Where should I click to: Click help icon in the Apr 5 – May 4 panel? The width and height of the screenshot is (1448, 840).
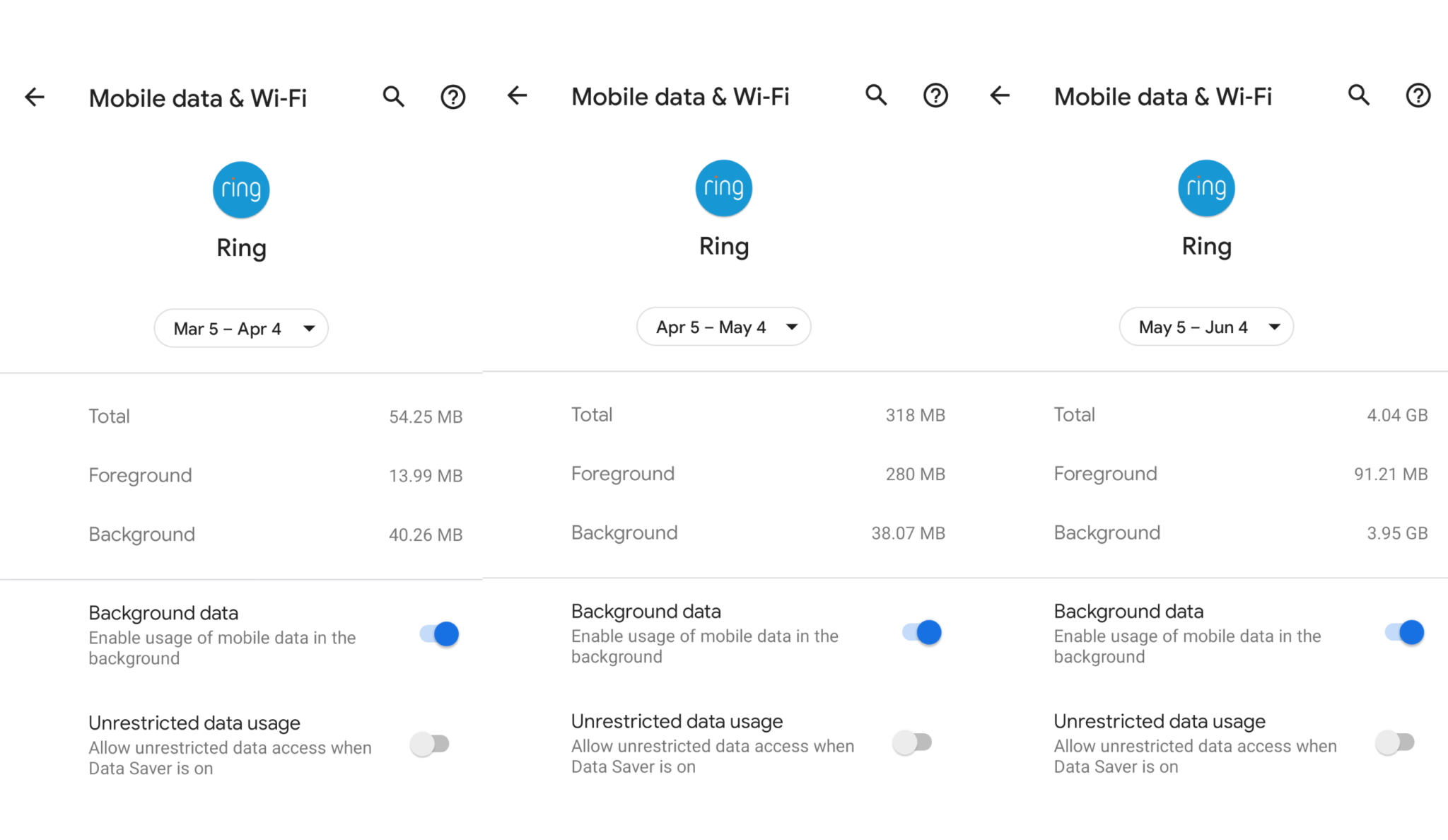click(935, 95)
